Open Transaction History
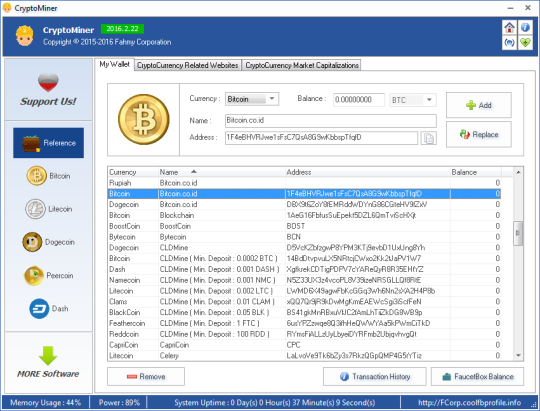540x411 pixels. 375,377
